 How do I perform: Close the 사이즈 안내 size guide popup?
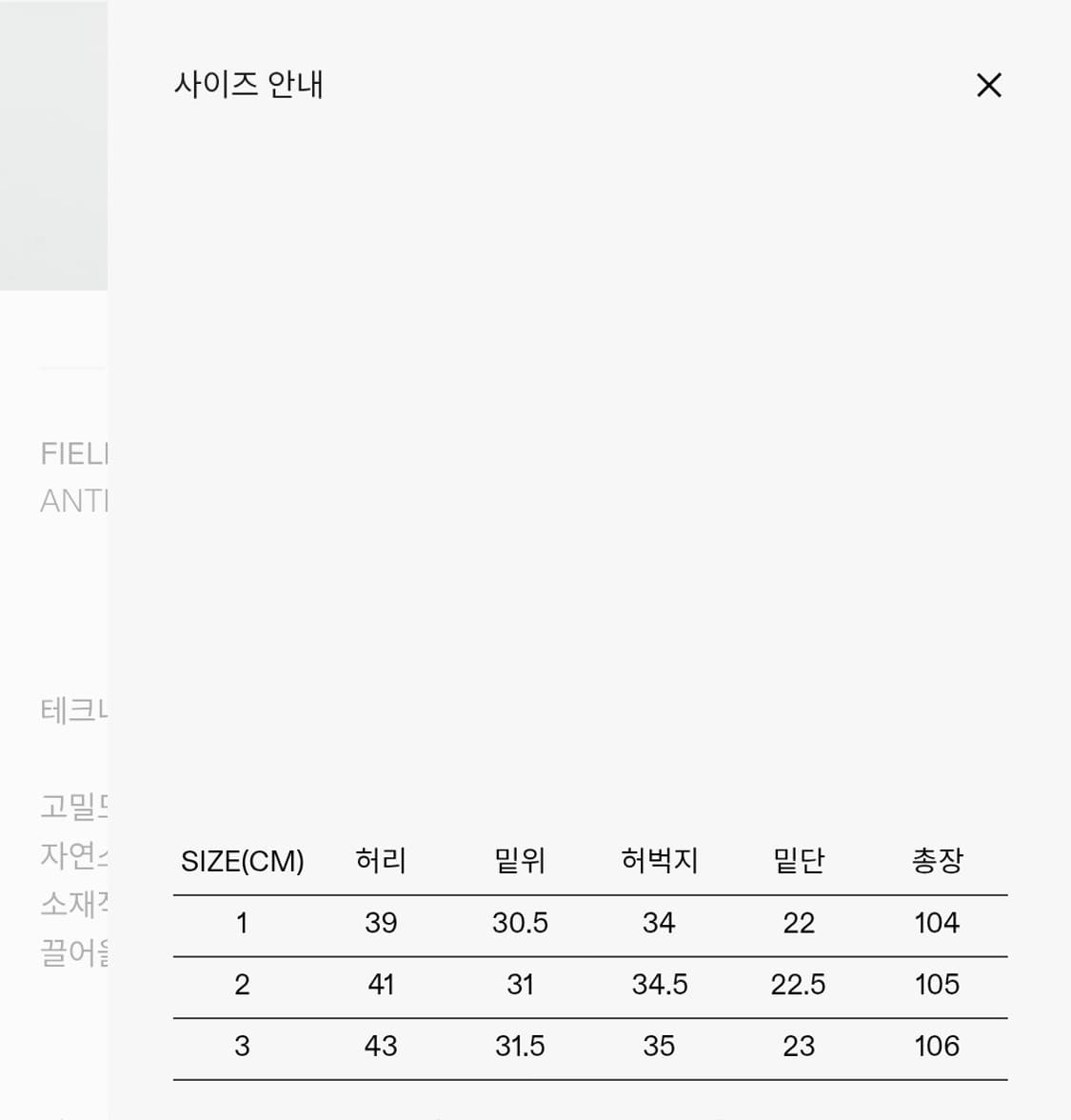click(989, 85)
